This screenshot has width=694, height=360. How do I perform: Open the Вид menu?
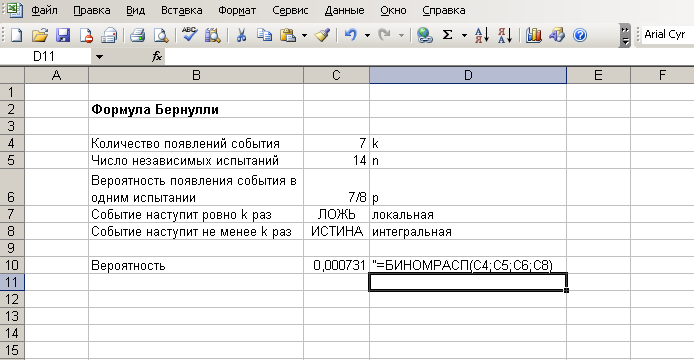point(135,10)
